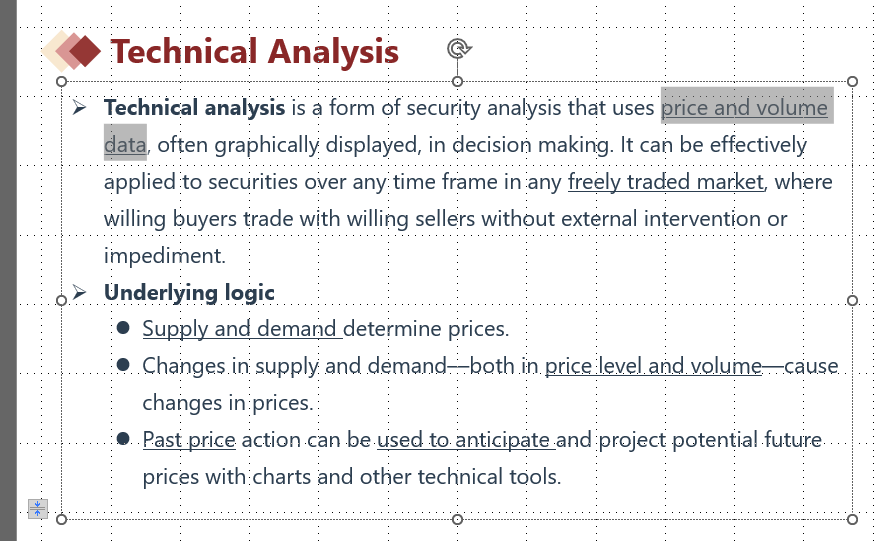Click the underlined 'Supply and demand' text

coord(240,329)
